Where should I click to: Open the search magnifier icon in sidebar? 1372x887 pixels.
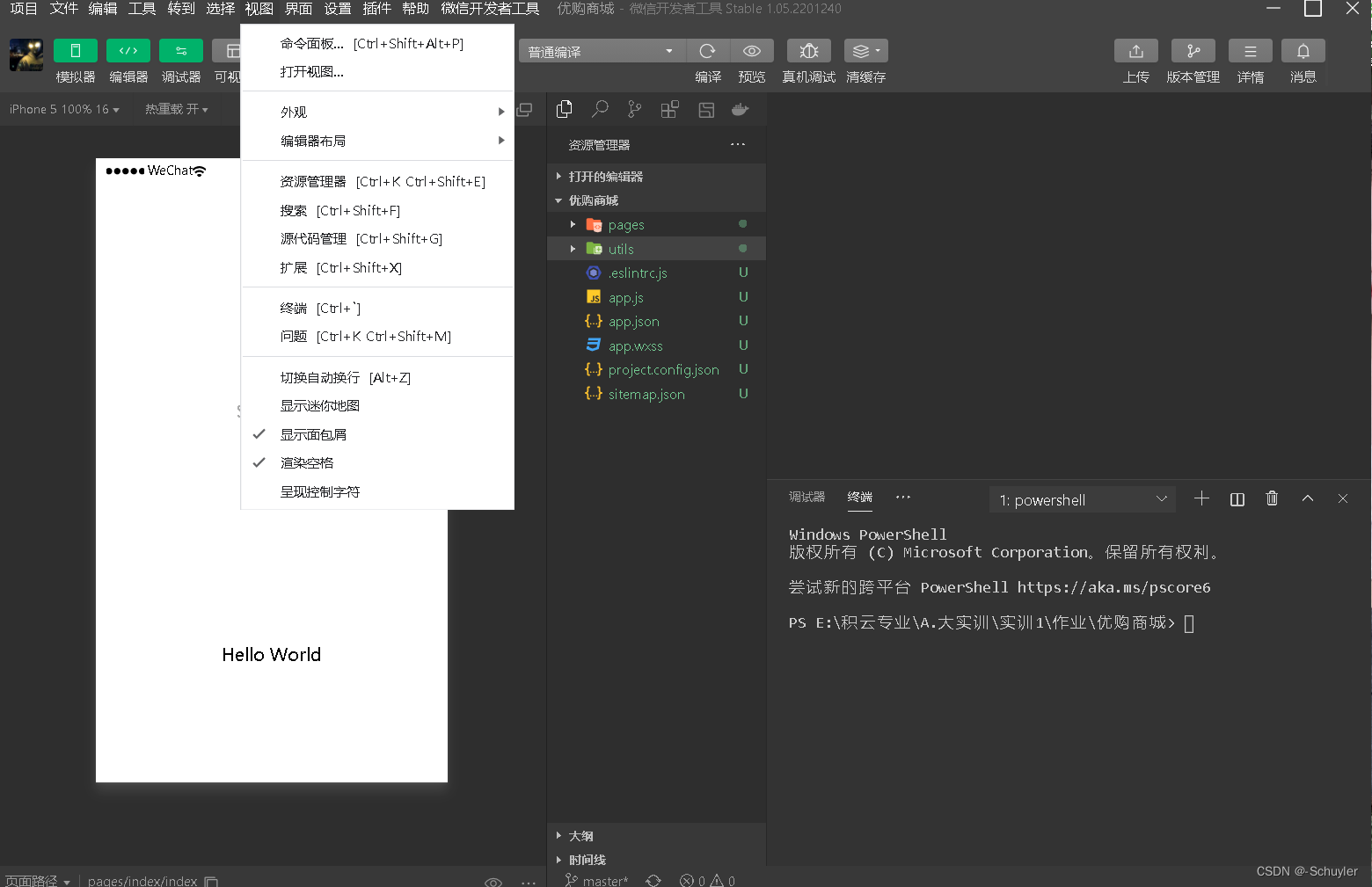pos(600,109)
